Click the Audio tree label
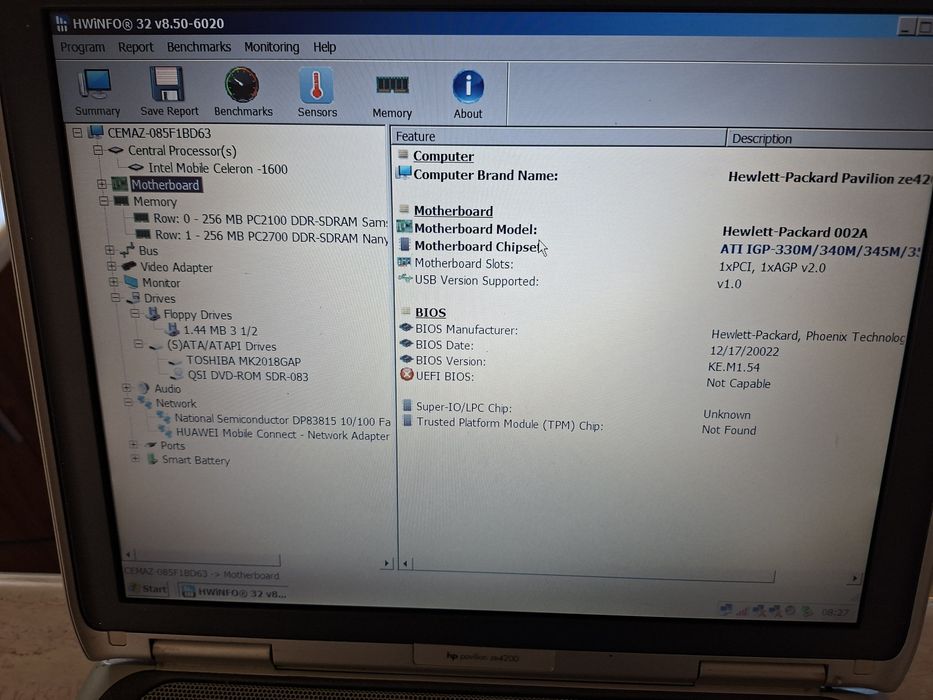Screen dimensions: 933x700 tap(167, 388)
